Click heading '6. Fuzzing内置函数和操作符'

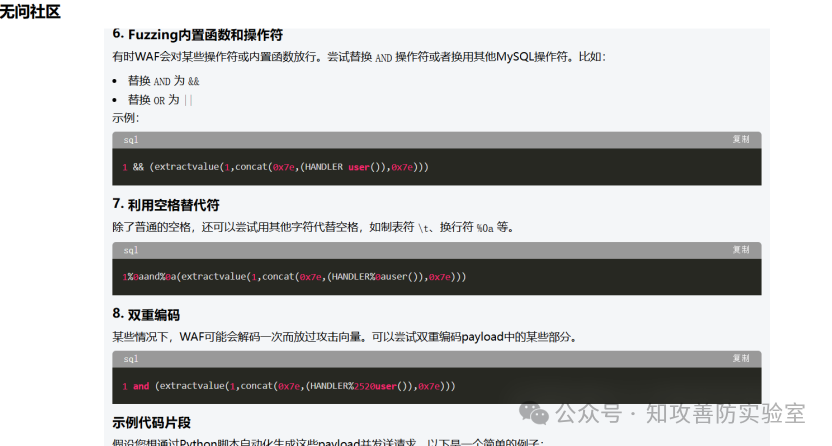[x=197, y=34]
